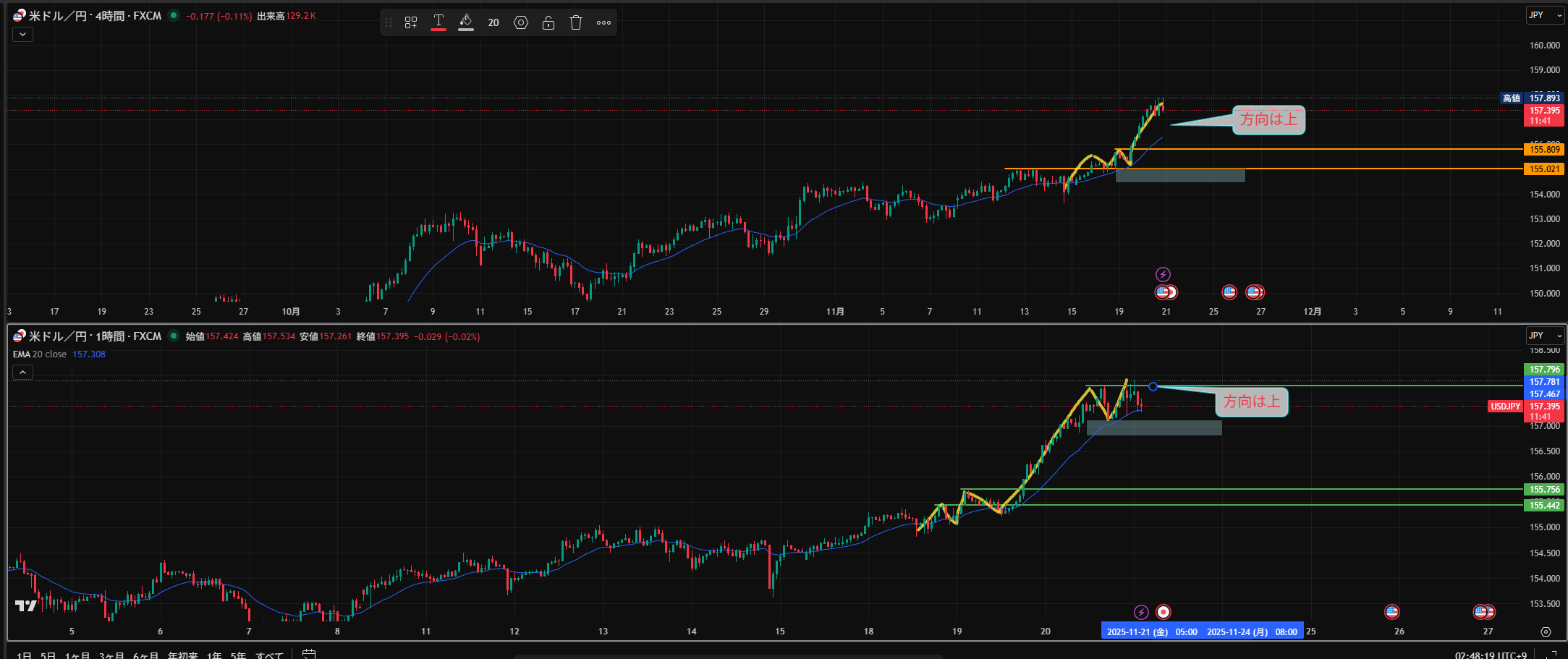Image resolution: width=1568 pixels, height=659 pixels.
Task: Open the JPY currency dropdown on bottom chart
Action: click(x=1544, y=336)
